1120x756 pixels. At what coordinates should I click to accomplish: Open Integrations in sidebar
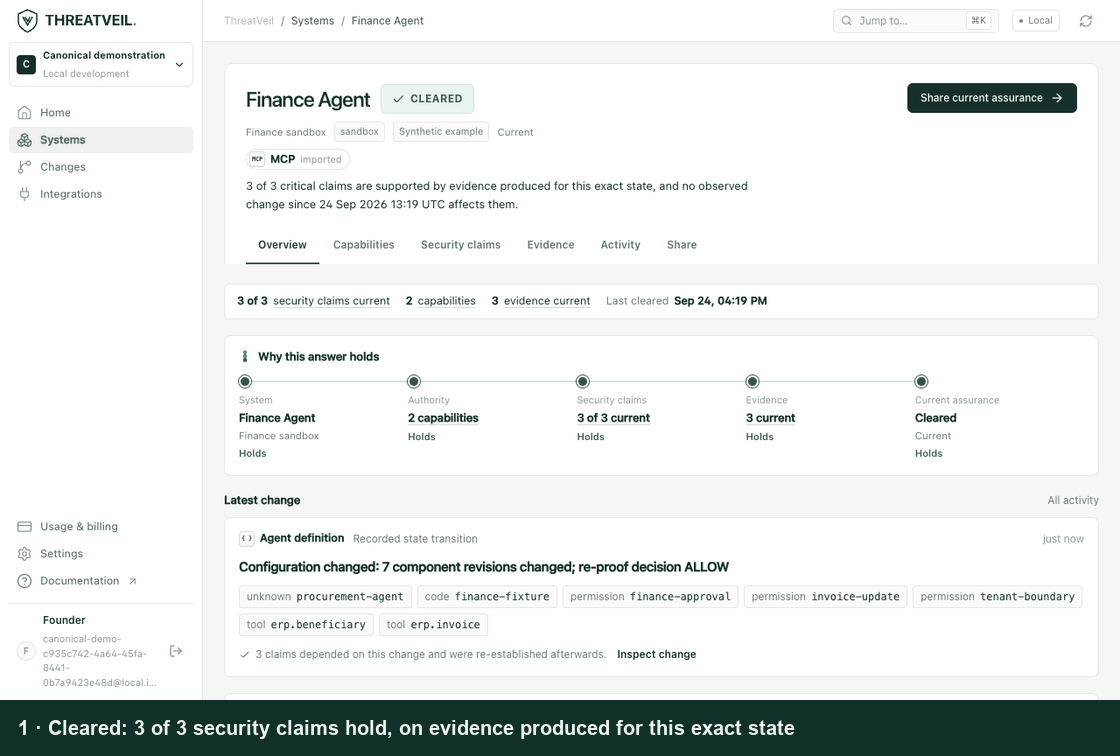(x=101, y=194)
